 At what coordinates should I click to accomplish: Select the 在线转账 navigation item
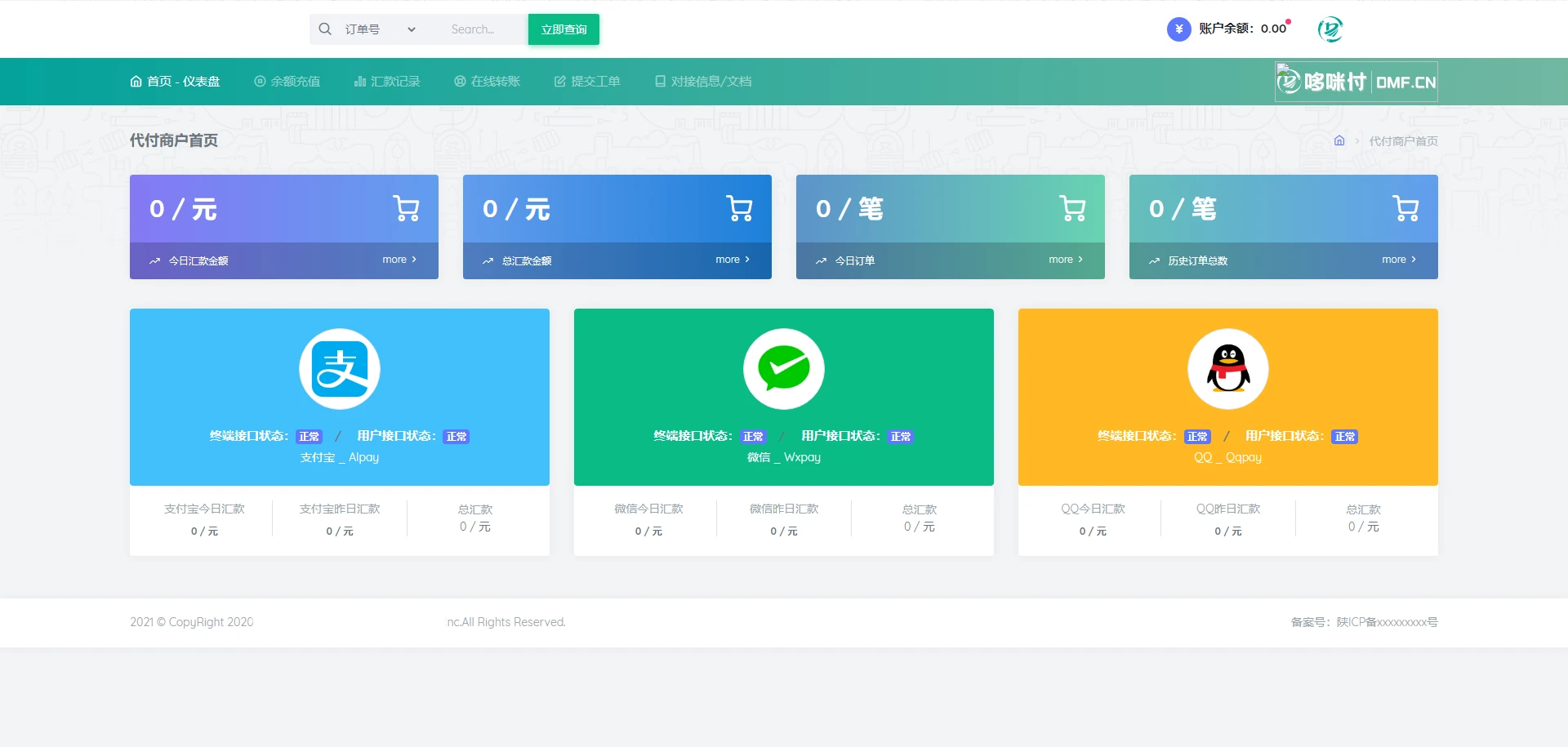click(488, 82)
